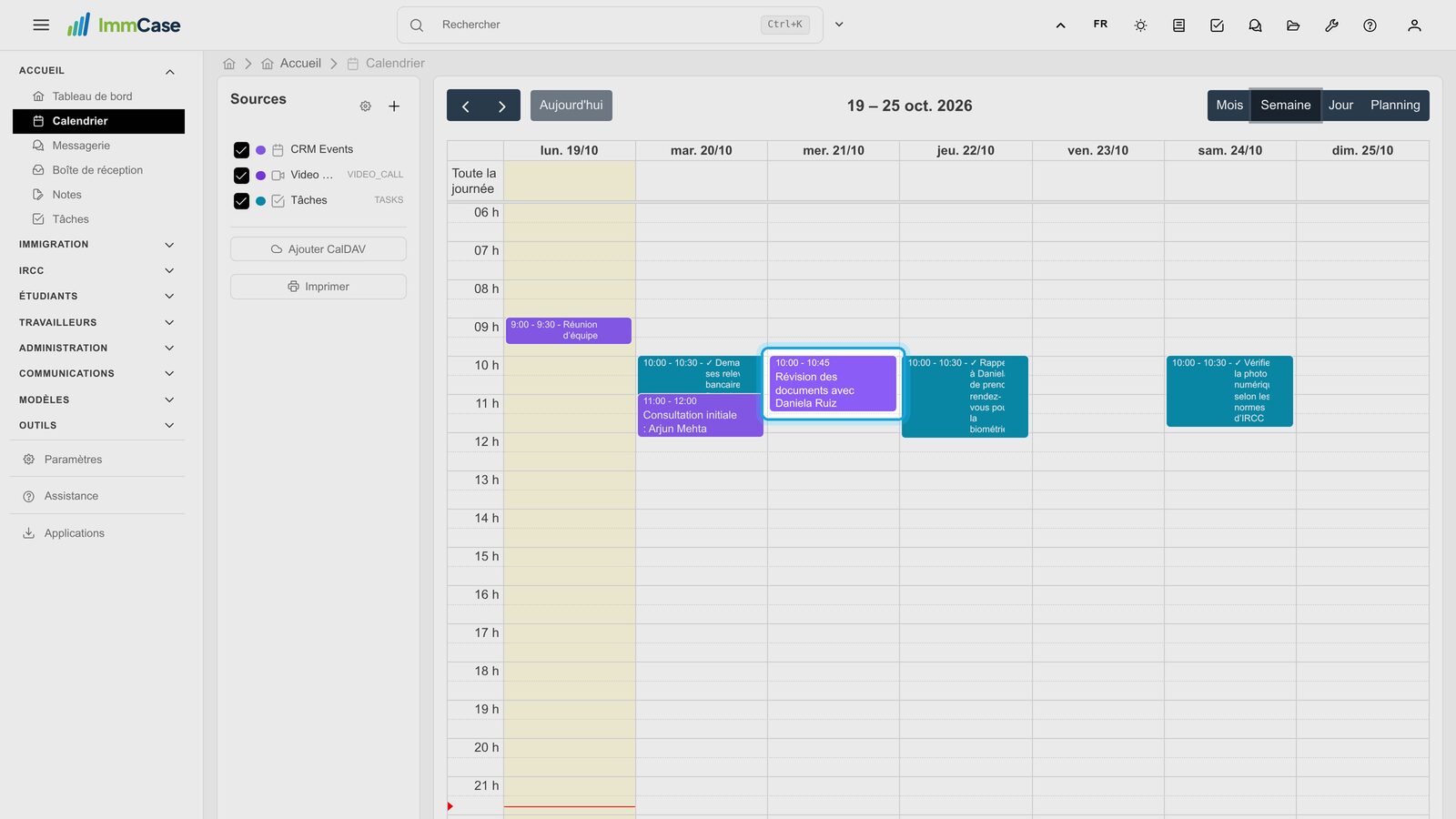
Task: Collapse the ACCUEIL sidebar section
Action: click(169, 71)
